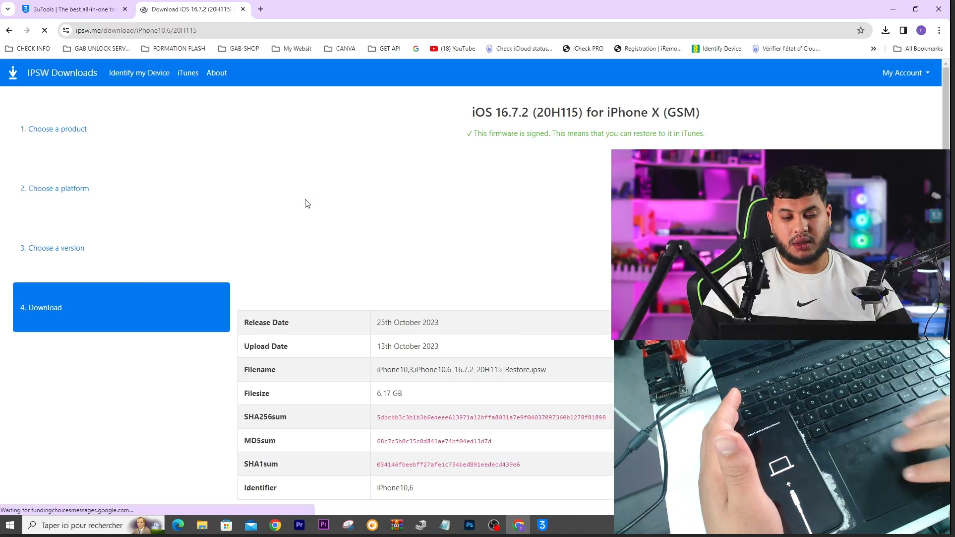
Task: Click the browser forward arrow
Action: [x=26, y=30]
